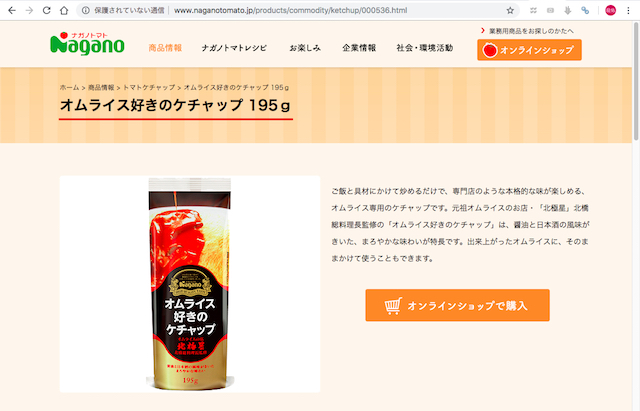
Task: Open the 社会・環境活動 navigation item
Action: click(424, 48)
